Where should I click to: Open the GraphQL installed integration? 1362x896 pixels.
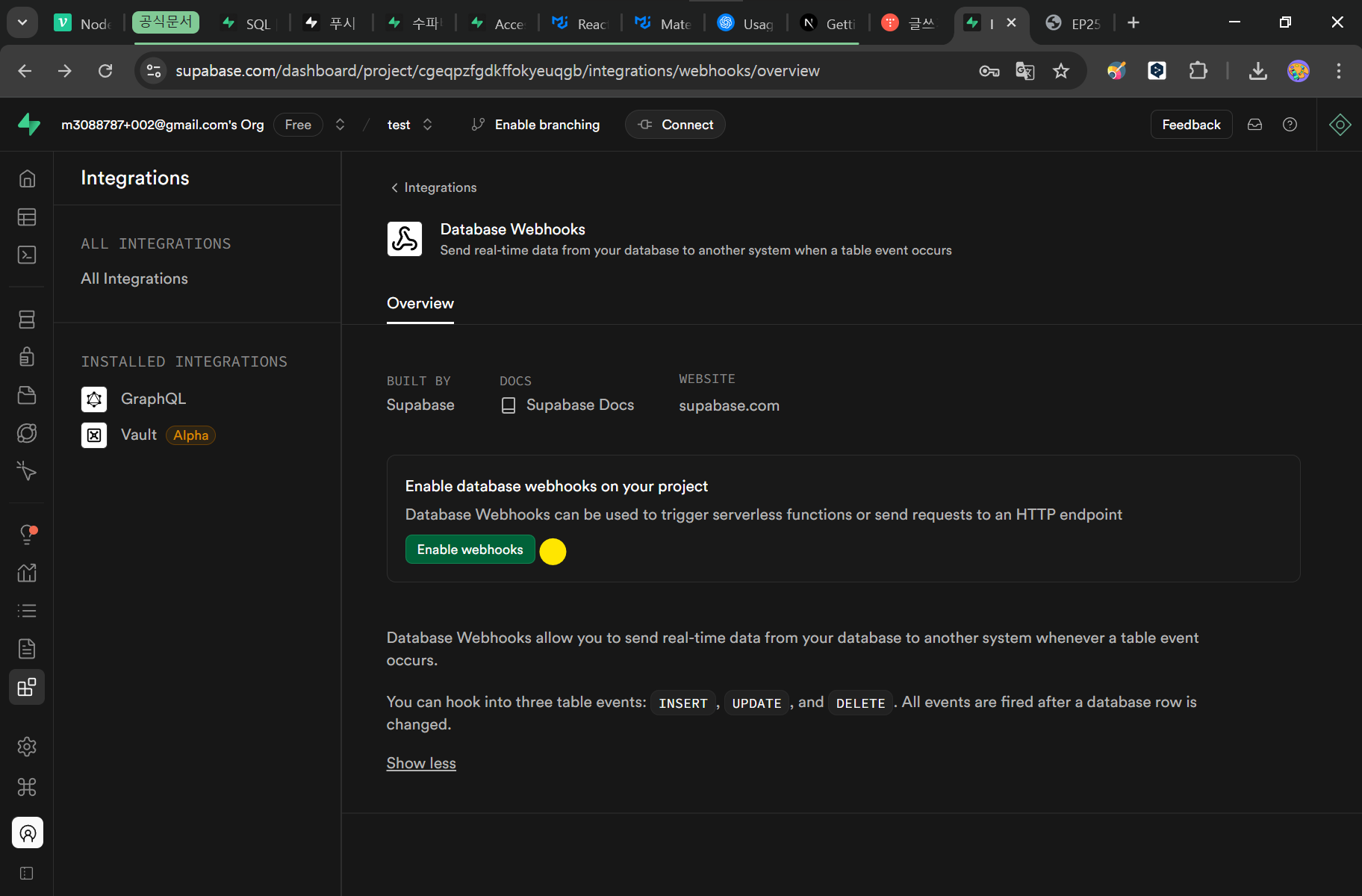(134, 399)
